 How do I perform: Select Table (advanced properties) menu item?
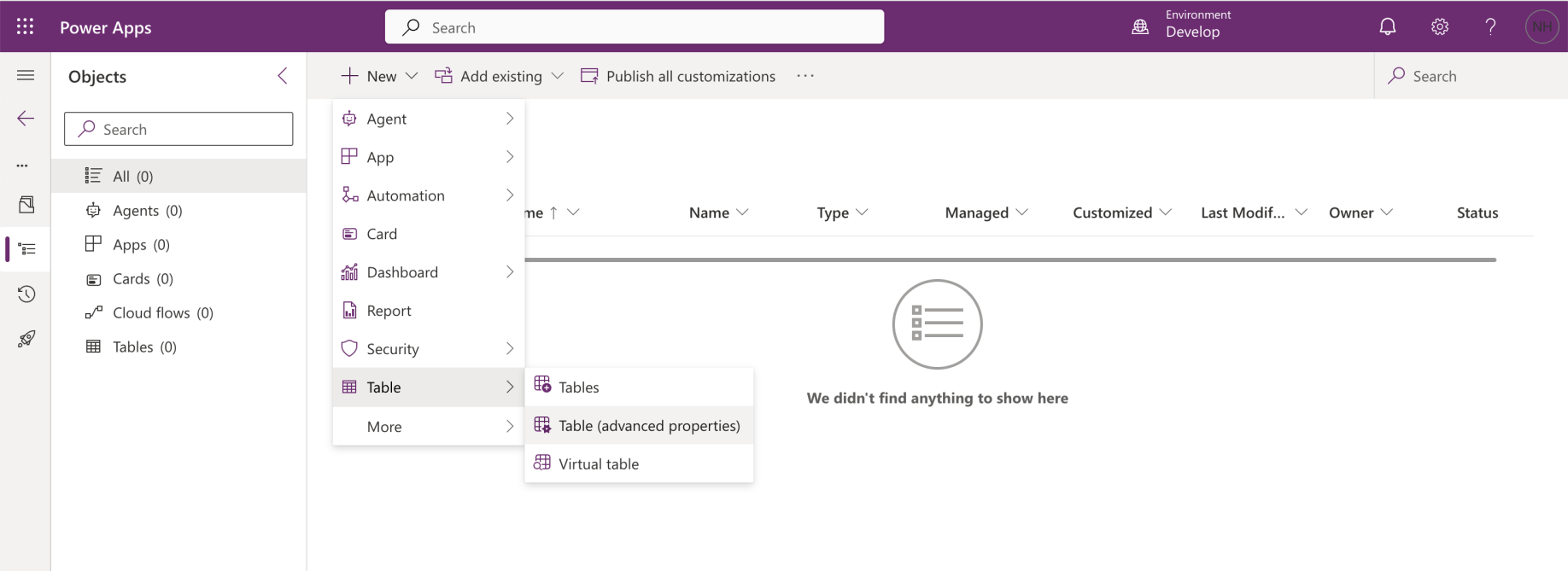(x=648, y=426)
